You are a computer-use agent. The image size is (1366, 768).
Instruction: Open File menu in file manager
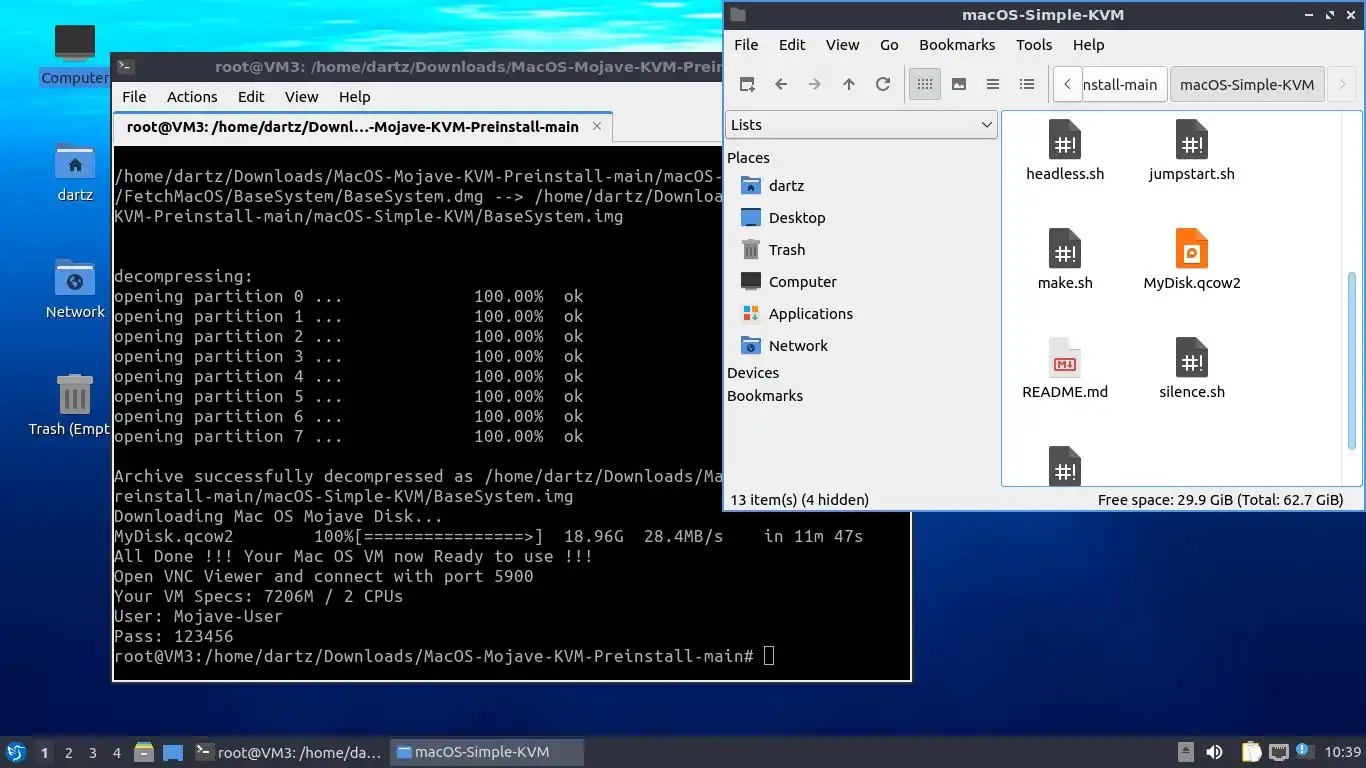[746, 45]
